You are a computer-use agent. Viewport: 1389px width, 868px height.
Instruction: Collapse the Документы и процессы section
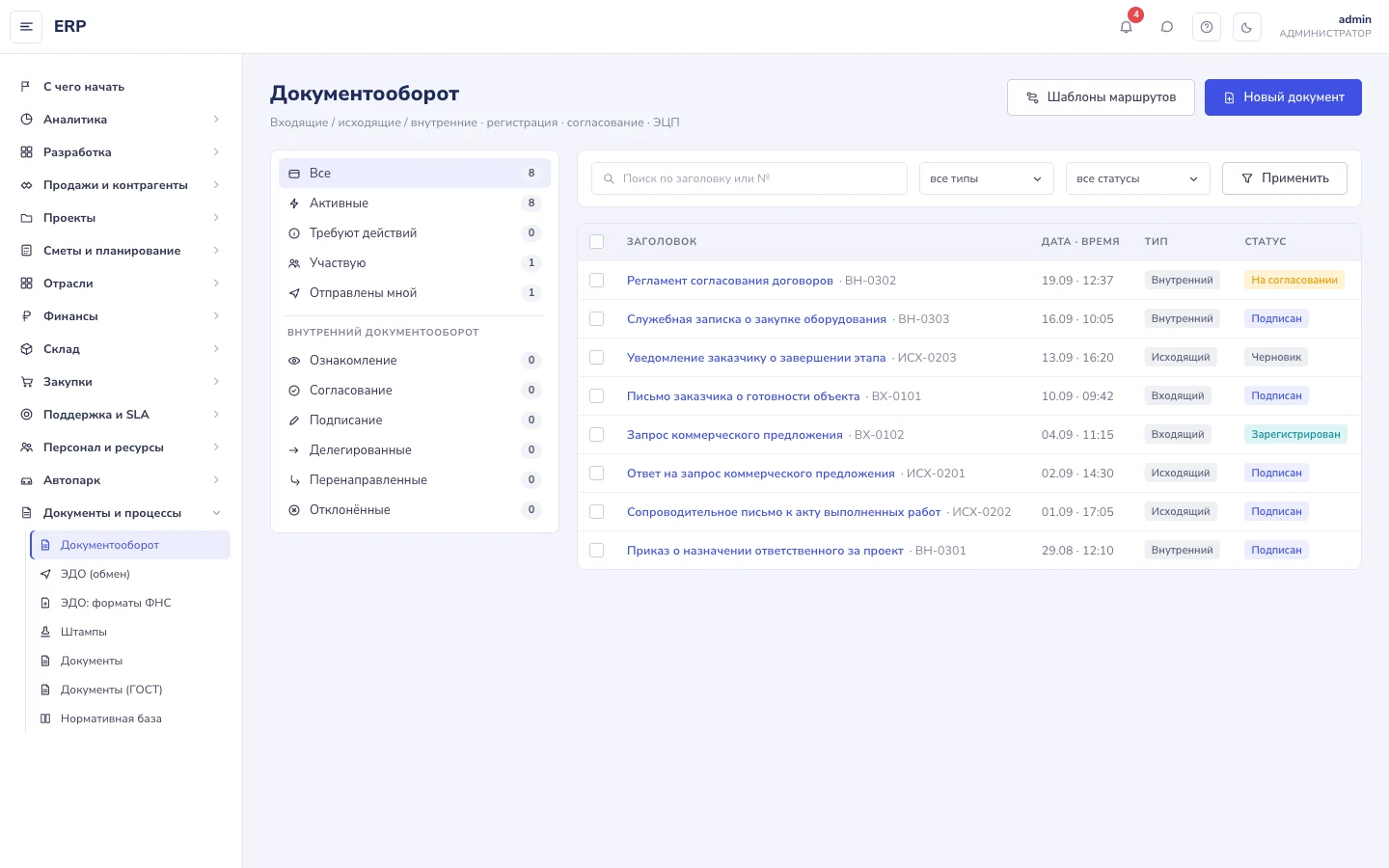[120, 513]
